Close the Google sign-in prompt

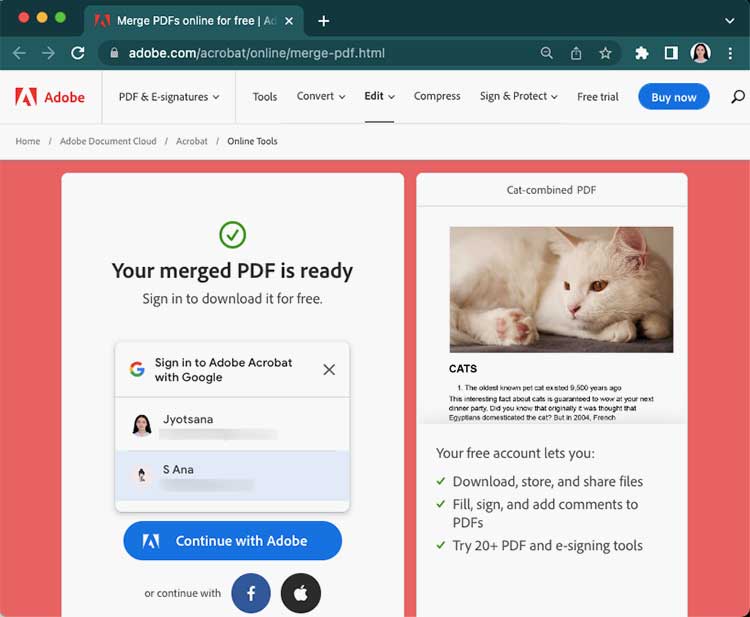(x=329, y=369)
